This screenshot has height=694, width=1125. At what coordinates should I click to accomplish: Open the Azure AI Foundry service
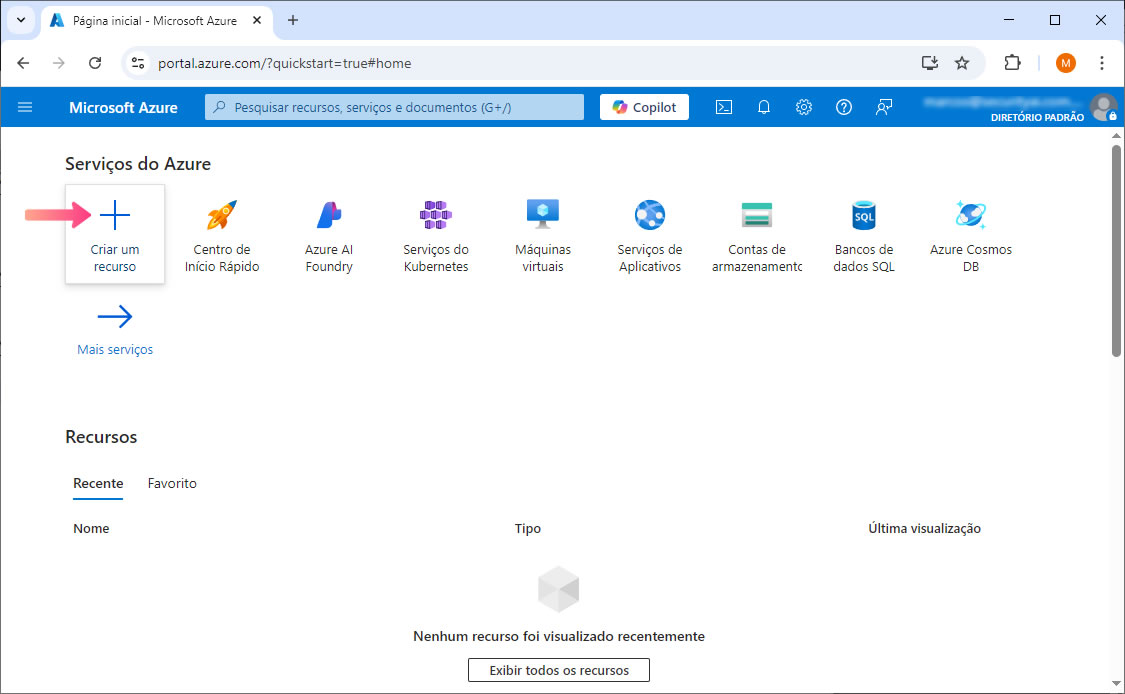pos(329,235)
